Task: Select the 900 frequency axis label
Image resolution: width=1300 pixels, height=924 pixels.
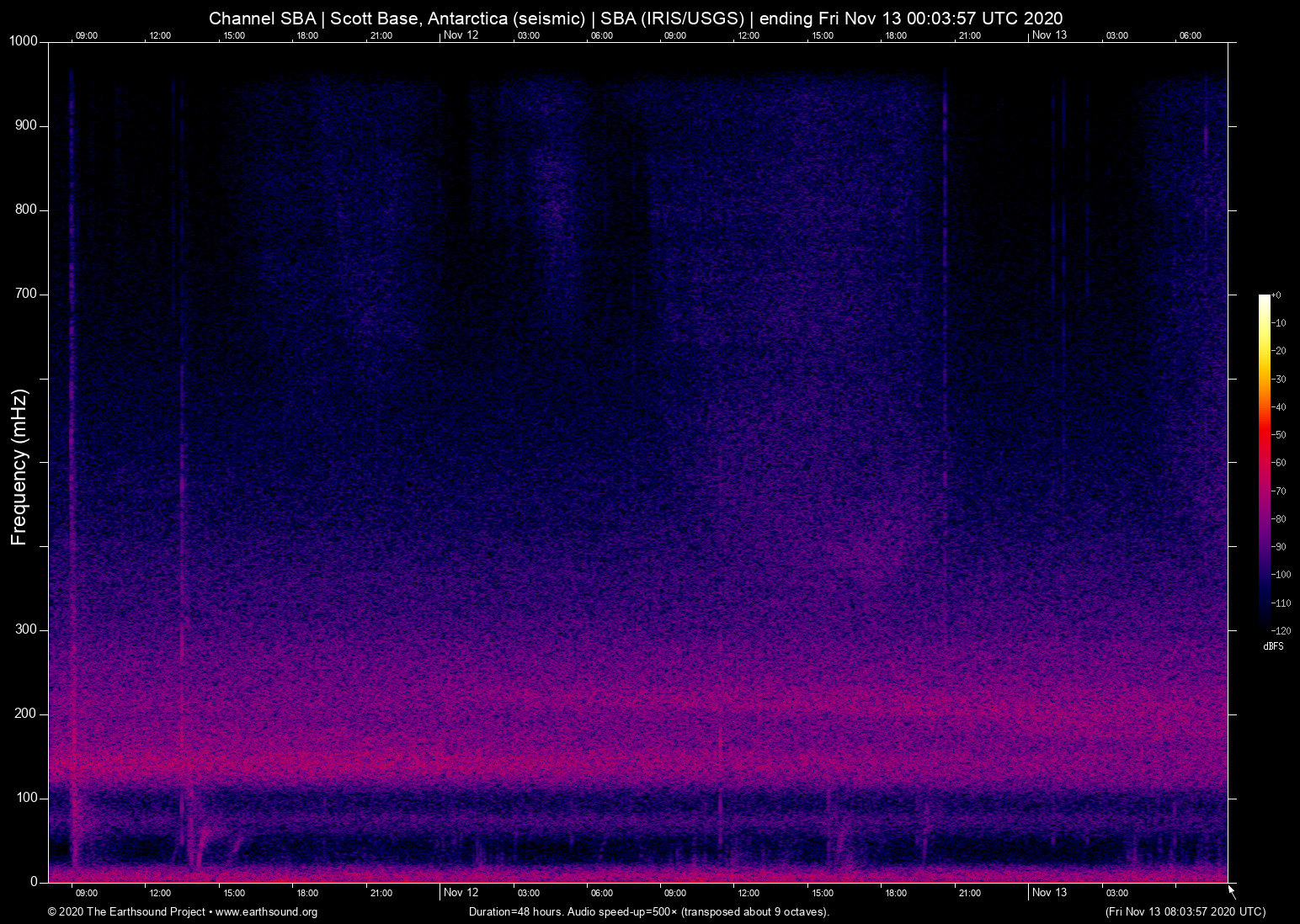Action: point(27,125)
